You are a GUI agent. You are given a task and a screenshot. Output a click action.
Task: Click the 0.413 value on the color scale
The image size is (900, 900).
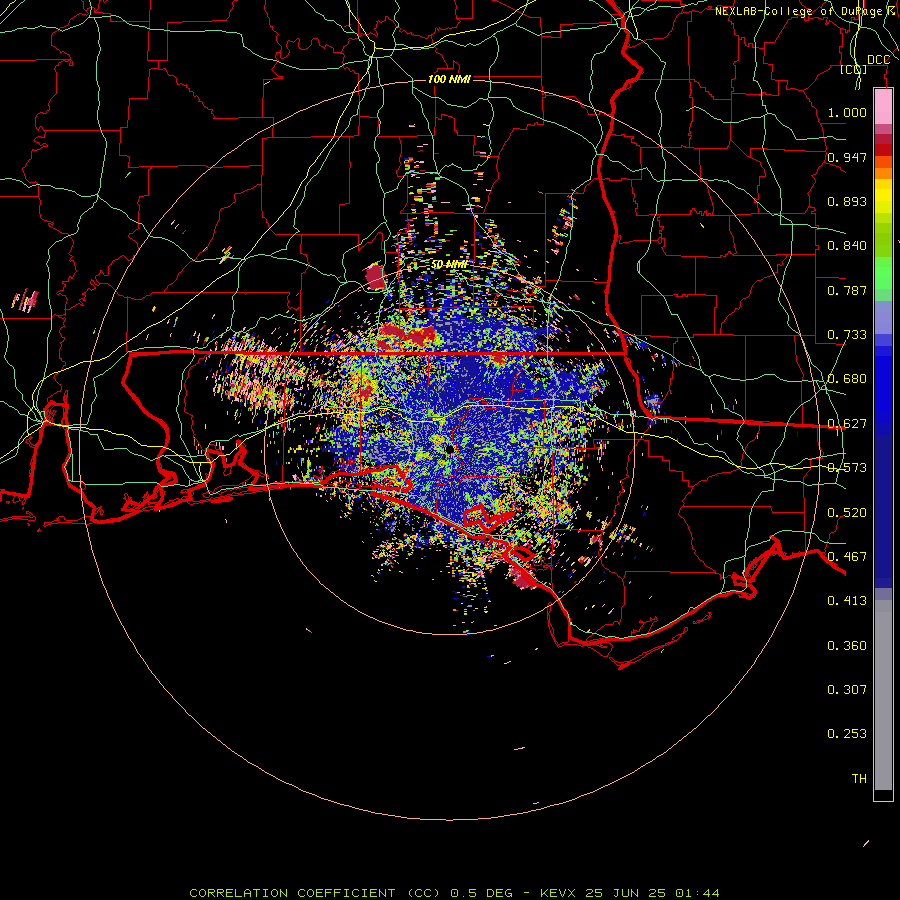[847, 601]
